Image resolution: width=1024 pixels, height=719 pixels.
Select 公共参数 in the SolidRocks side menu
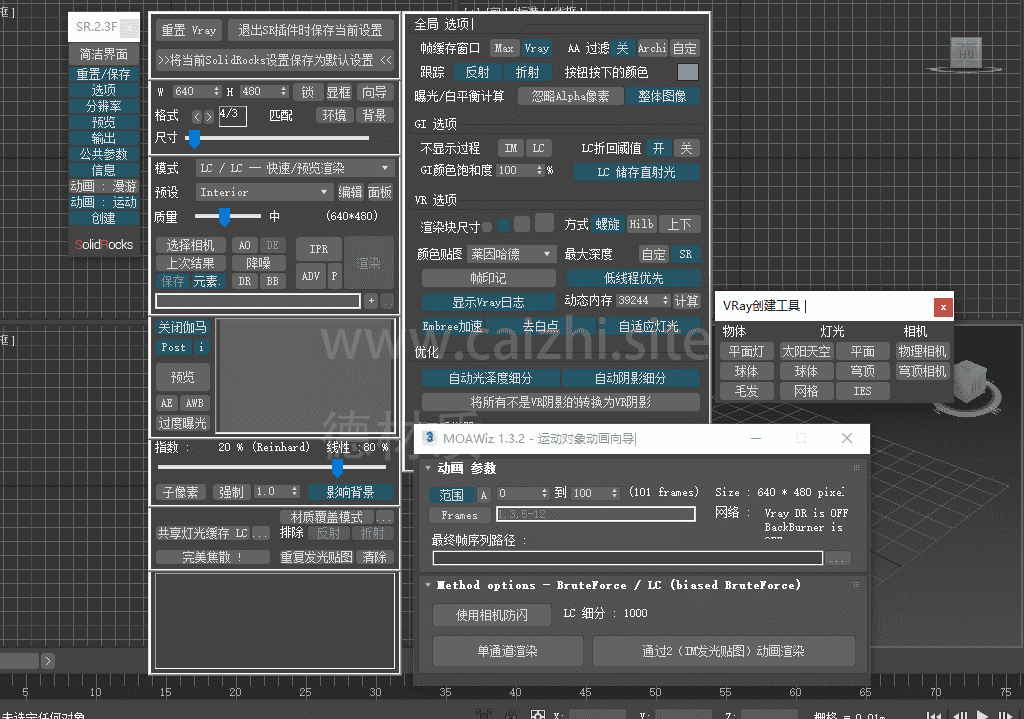tap(103, 154)
